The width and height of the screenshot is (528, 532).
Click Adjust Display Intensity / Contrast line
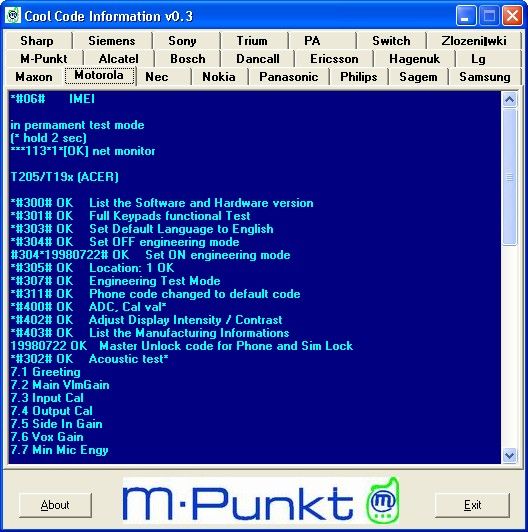click(146, 320)
